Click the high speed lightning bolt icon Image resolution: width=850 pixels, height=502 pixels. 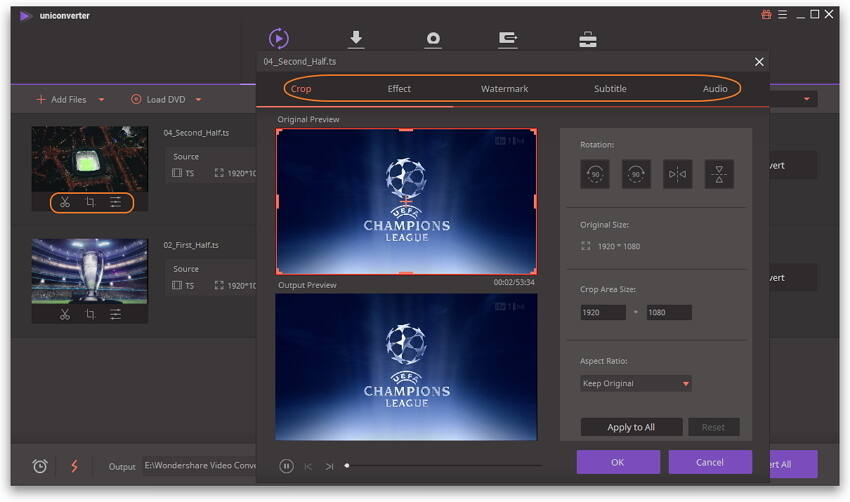[74, 466]
